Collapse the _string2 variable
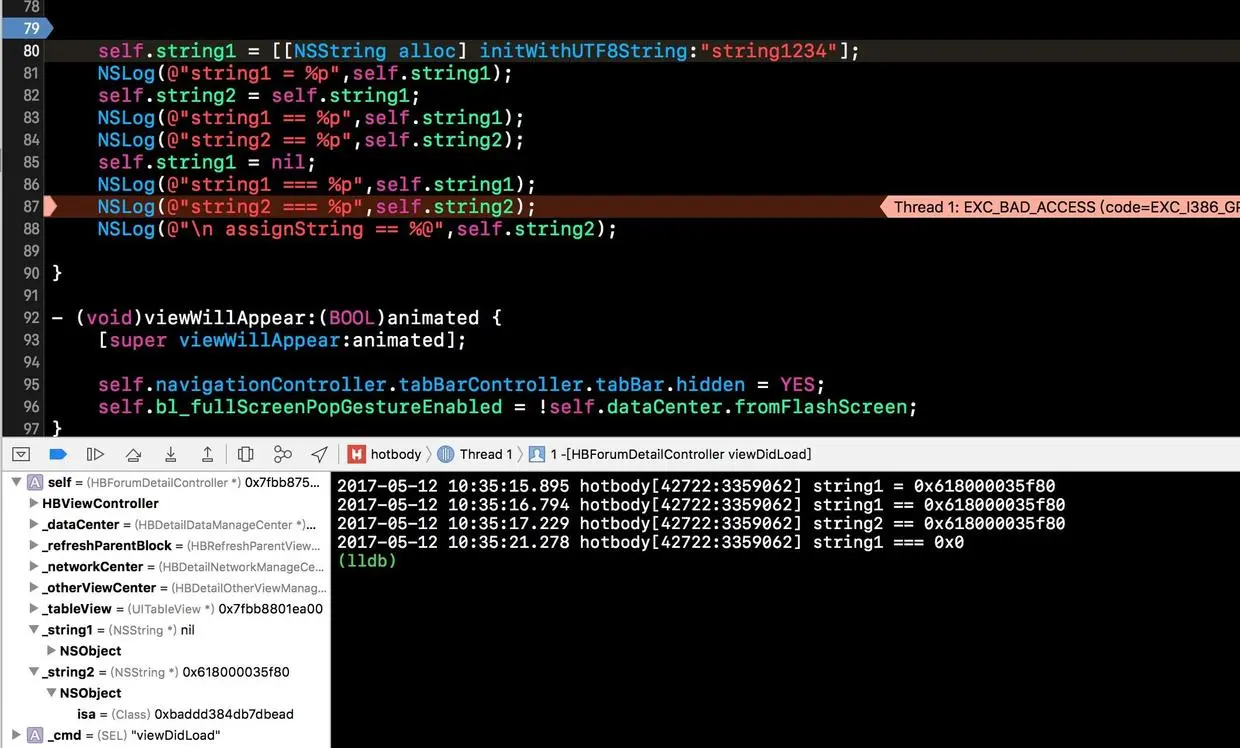The width and height of the screenshot is (1240, 748). click(x=35, y=672)
